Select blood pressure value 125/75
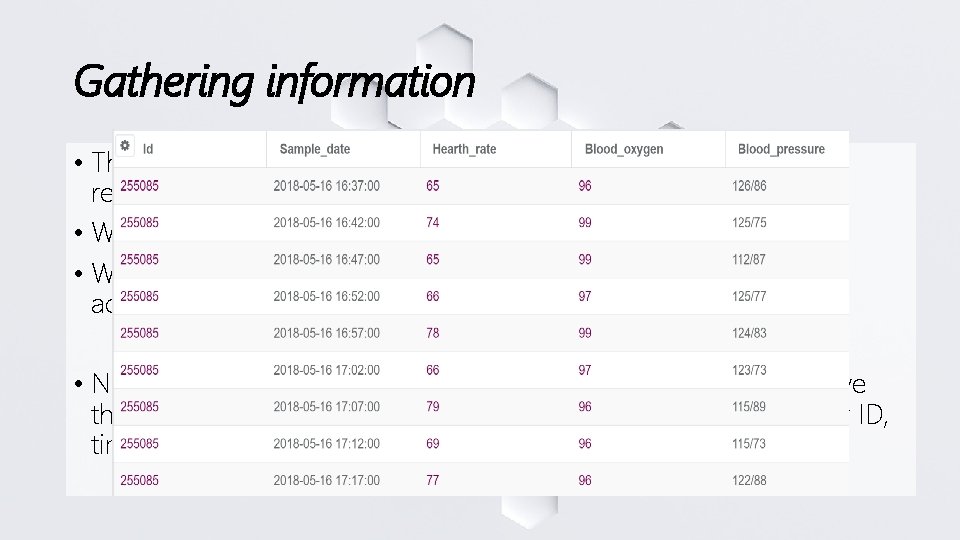Image resolution: width=960 pixels, height=540 pixels. 749,223
